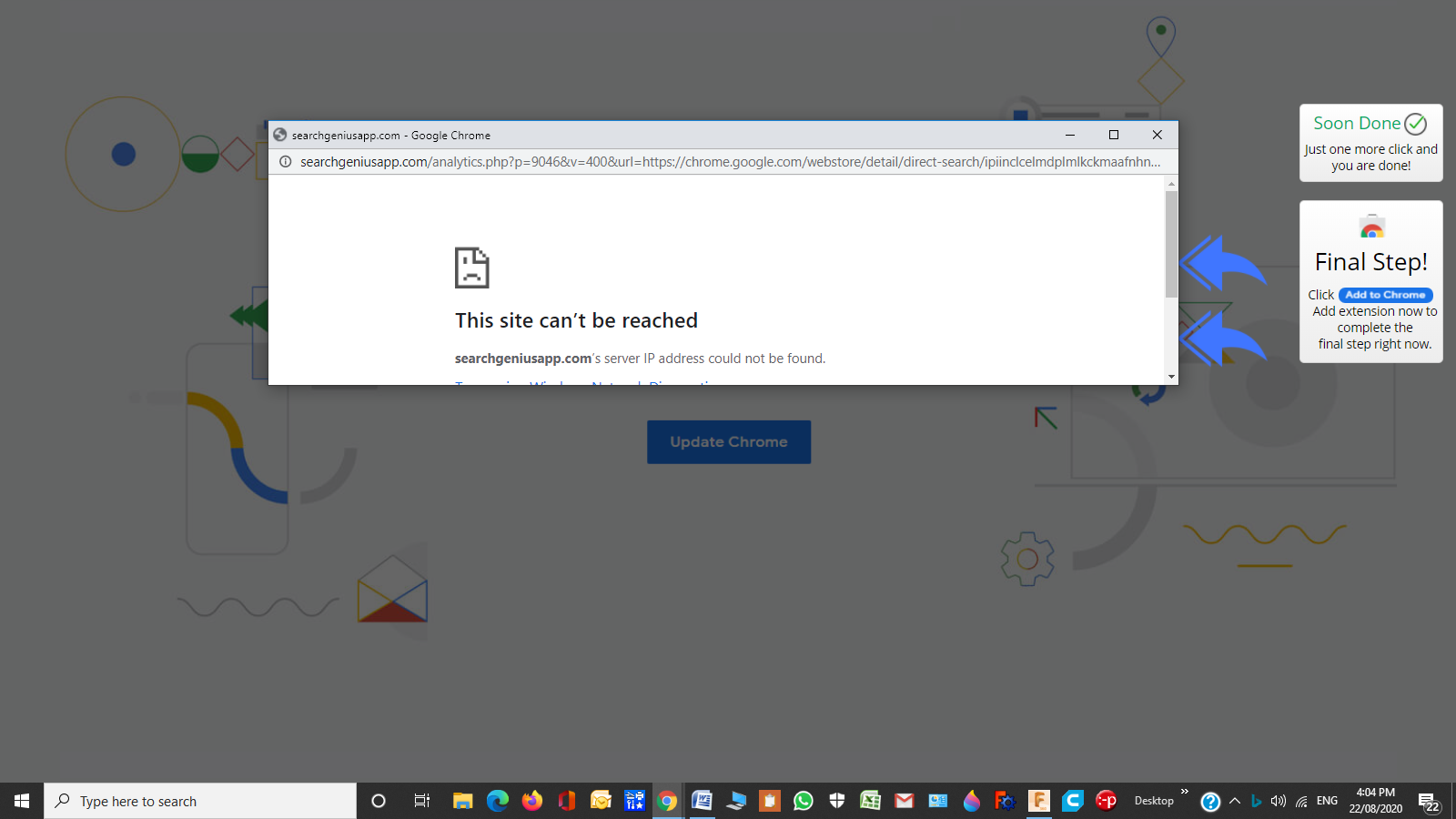Click the ENG language indicator
Viewport: 1456px width, 819px height.
[1327, 801]
